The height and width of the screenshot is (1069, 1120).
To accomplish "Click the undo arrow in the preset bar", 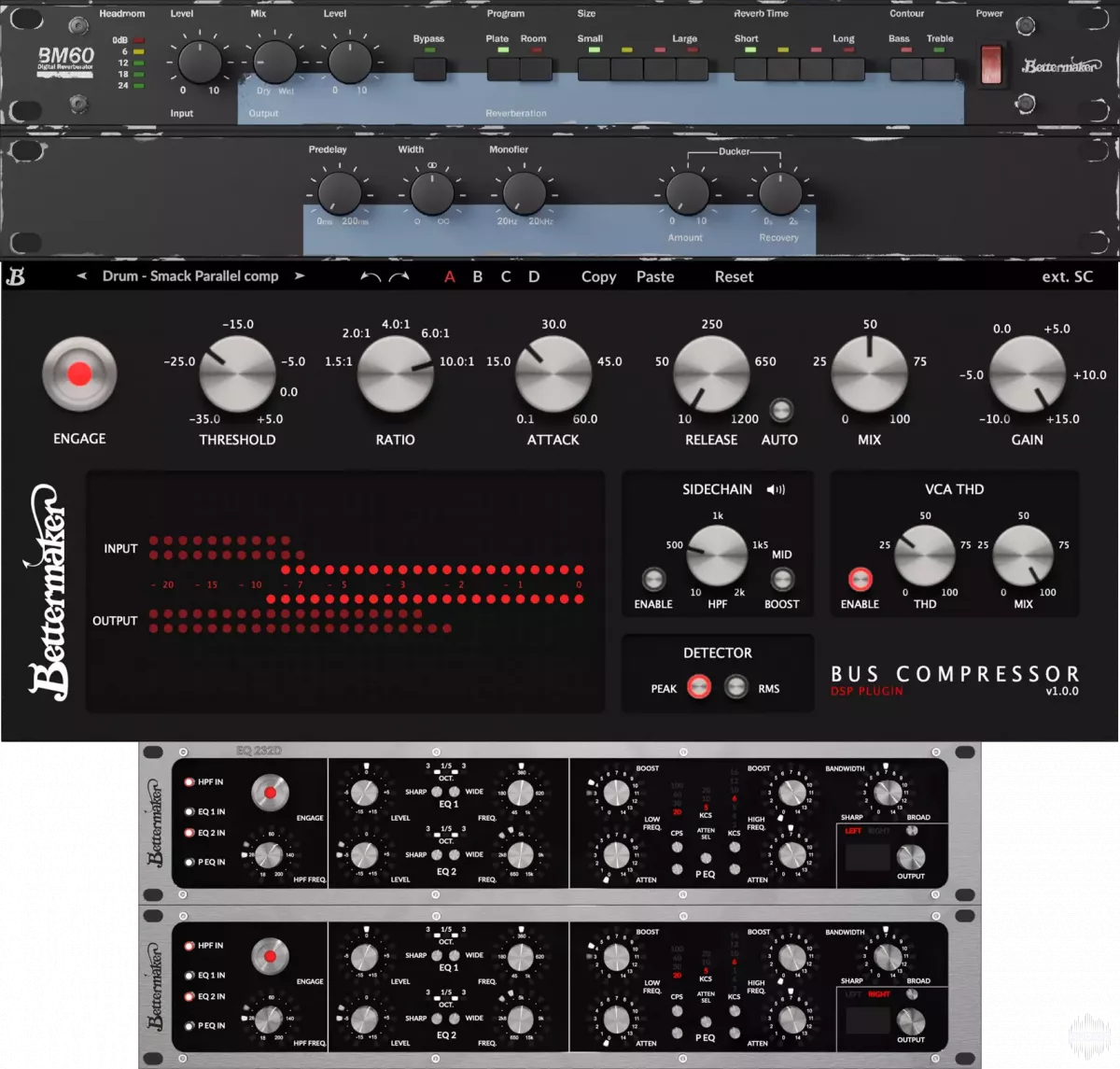I will tap(372, 274).
